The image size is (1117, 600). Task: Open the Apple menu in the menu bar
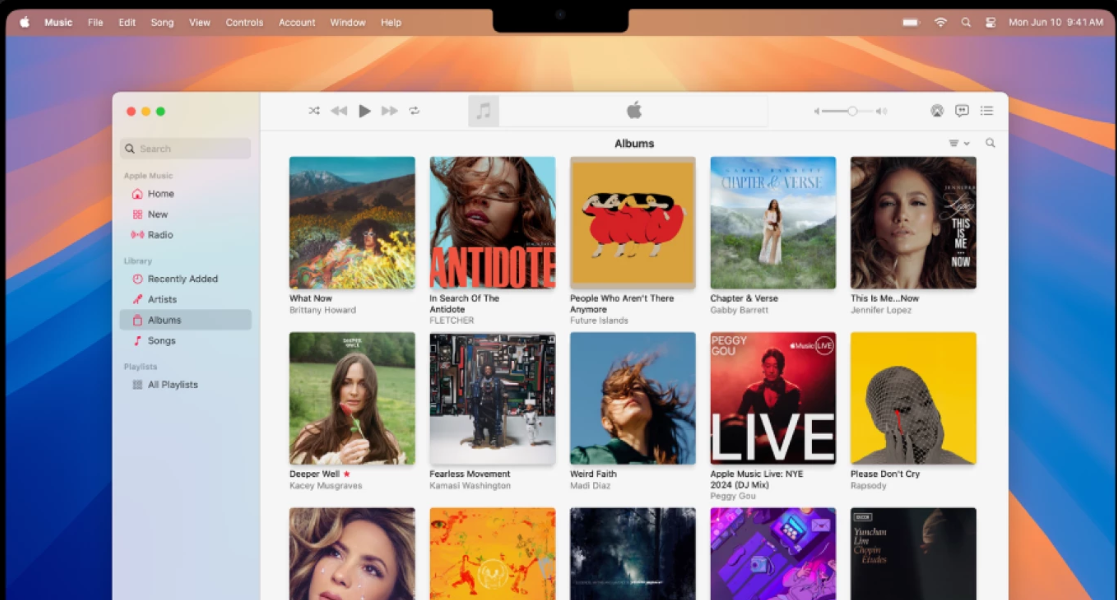point(24,22)
